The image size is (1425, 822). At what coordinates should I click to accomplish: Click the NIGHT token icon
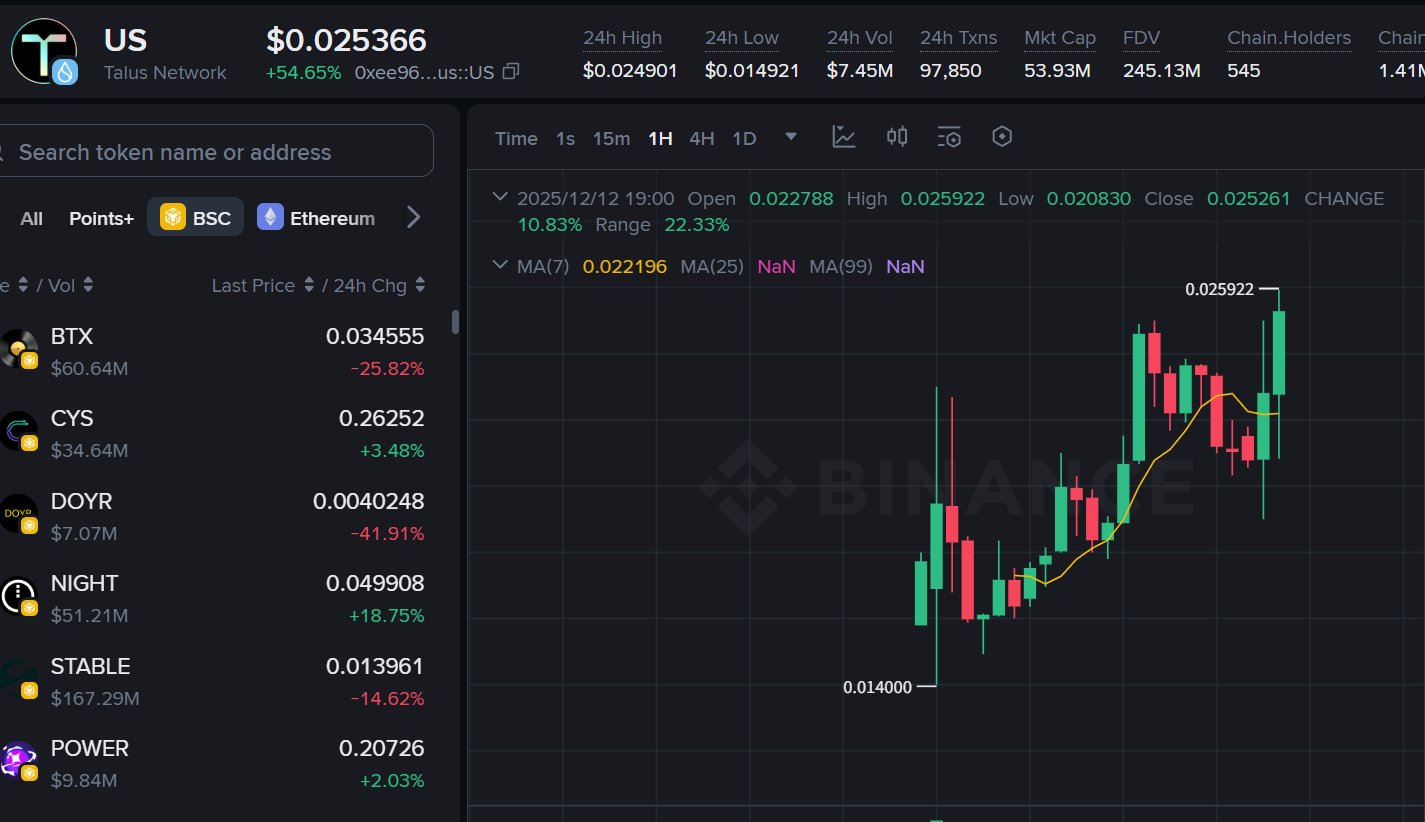coord(19,597)
